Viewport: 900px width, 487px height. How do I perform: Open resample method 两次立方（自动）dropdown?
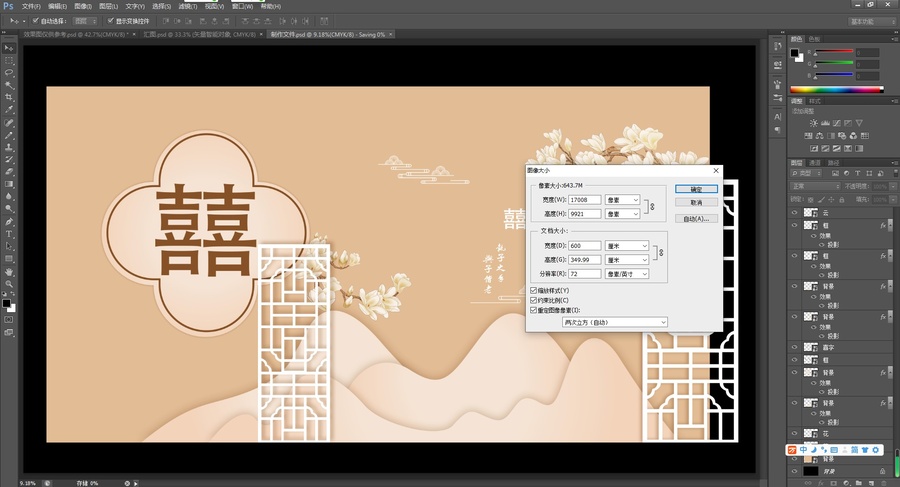pos(614,322)
